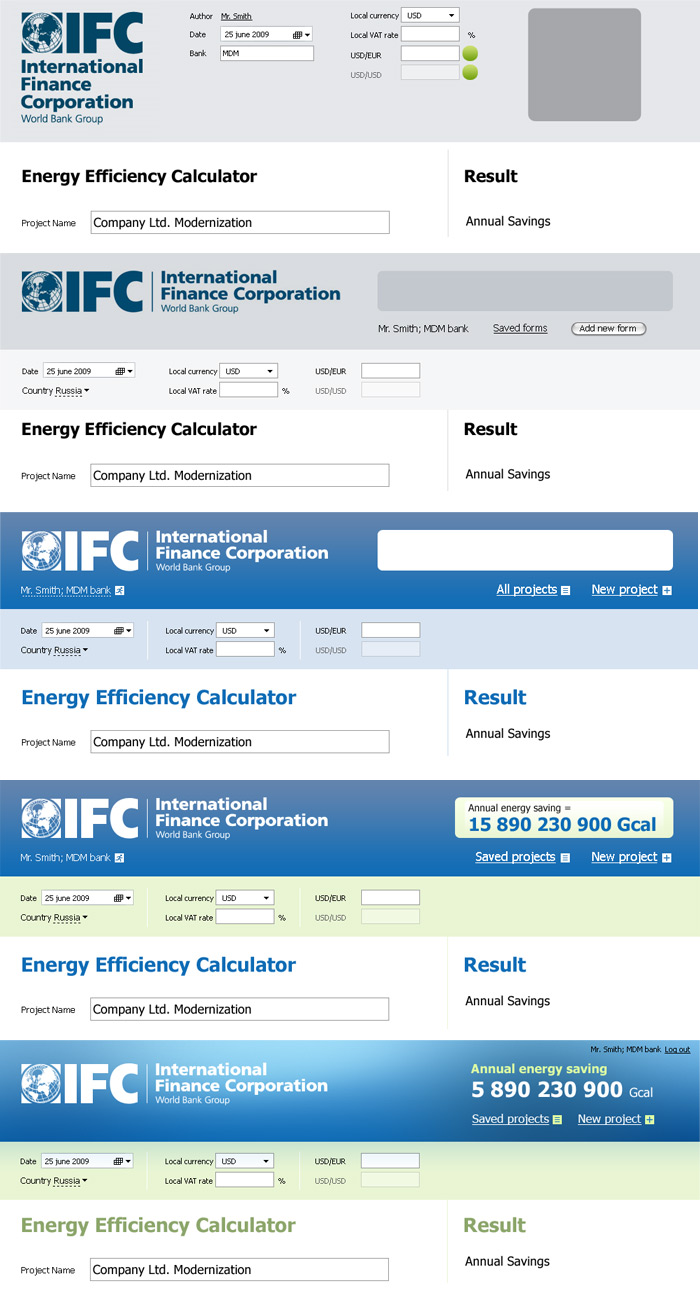Click edit icon after 'Mr. Smith; MDM bank' in third header
The width and height of the screenshot is (700, 1307).
click(120, 591)
